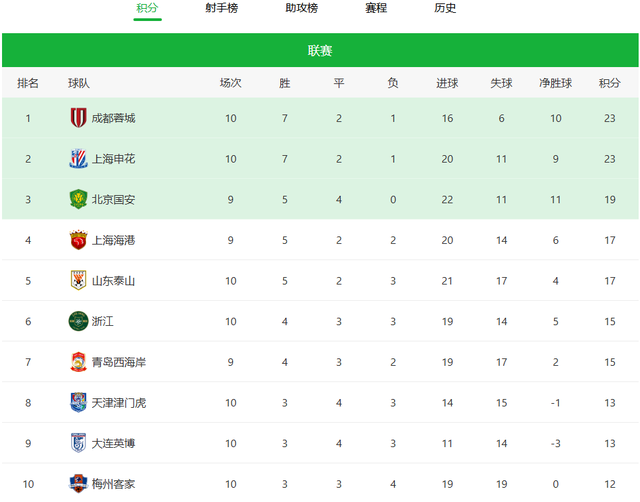Click the 积分 points column header
Screen dimensions: 640x502
click(x=609, y=83)
